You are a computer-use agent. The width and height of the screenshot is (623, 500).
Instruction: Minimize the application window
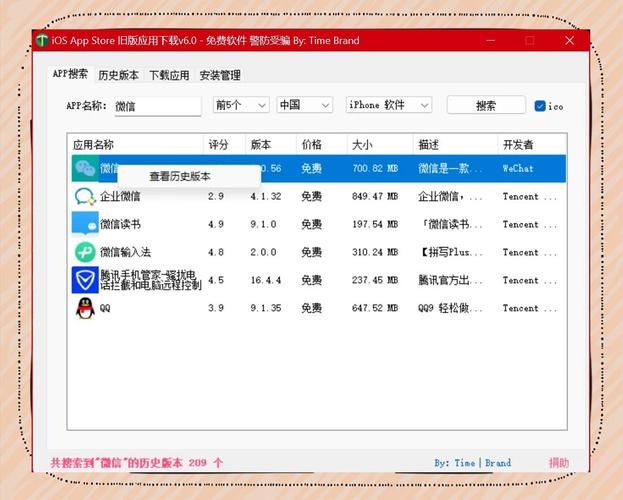491,41
